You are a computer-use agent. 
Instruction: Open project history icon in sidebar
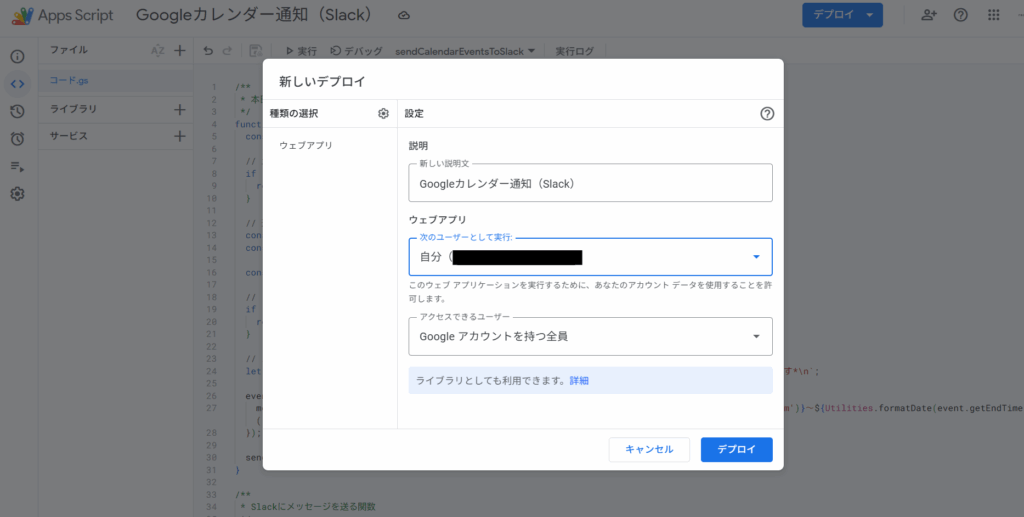coord(17,112)
